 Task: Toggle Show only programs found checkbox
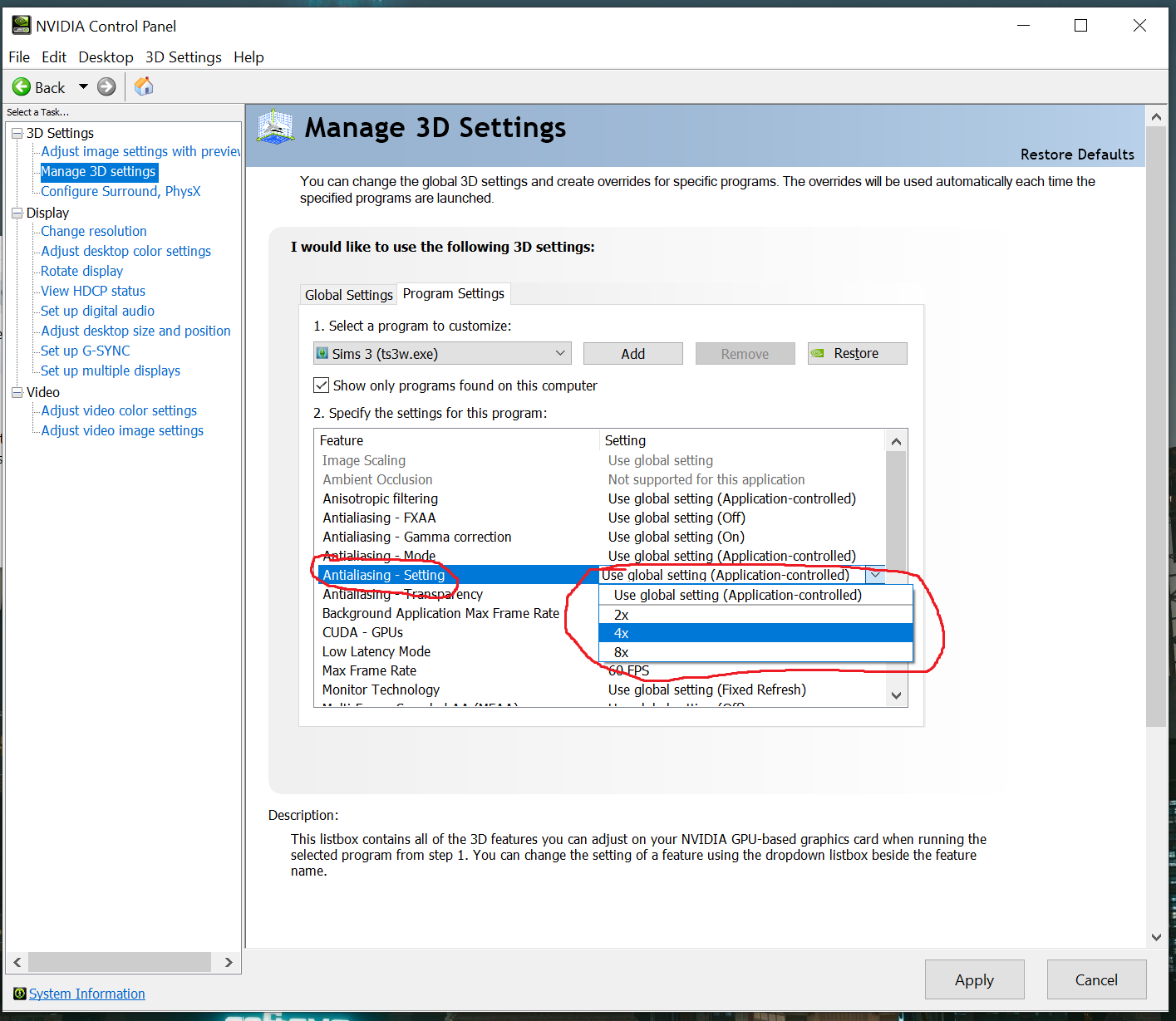[x=321, y=385]
